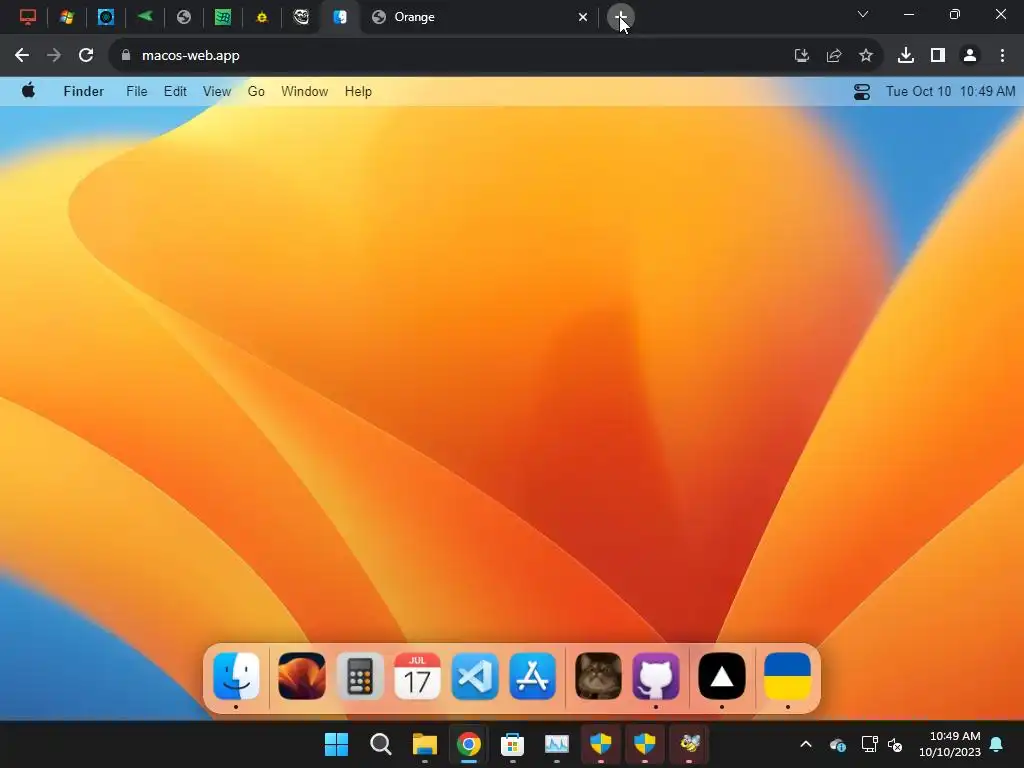Click the menu bar date and time
This screenshot has width=1024, height=768.
tap(950, 91)
